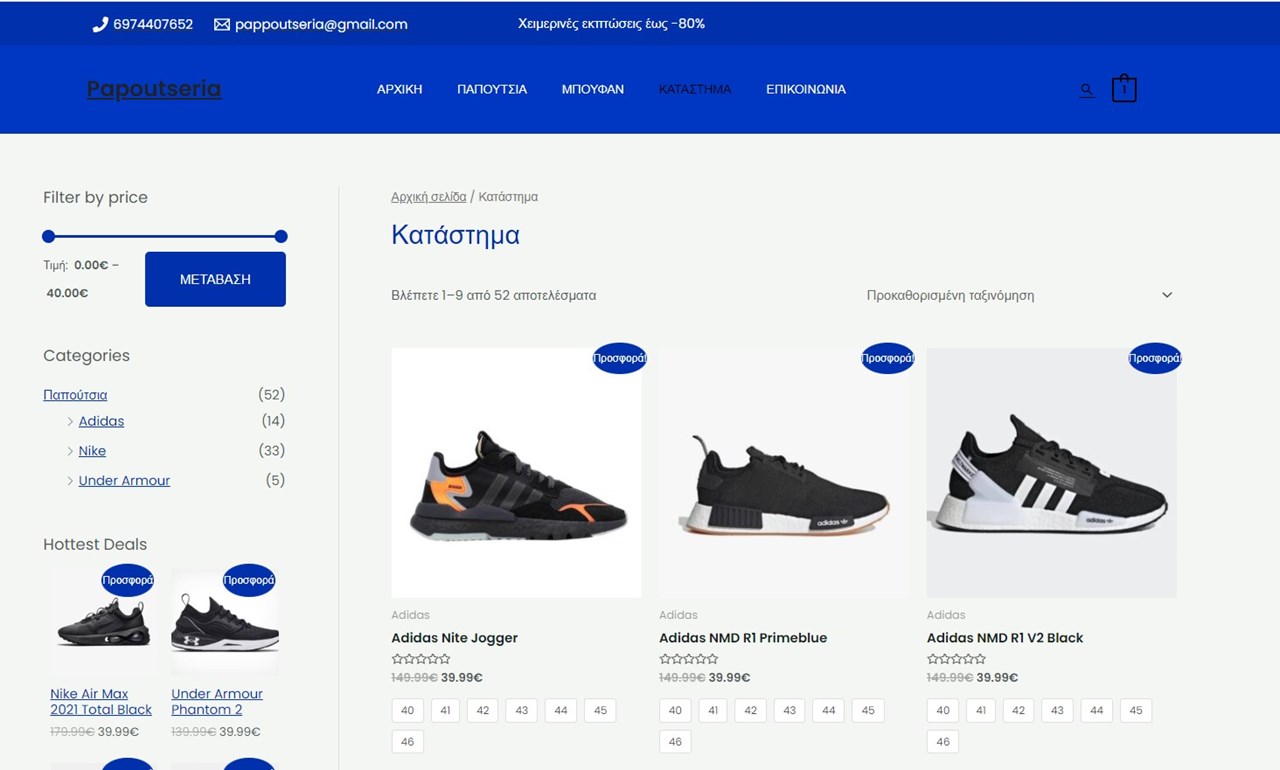Click the Papoutseria site logo
The width and height of the screenshot is (1280, 770).
[154, 89]
